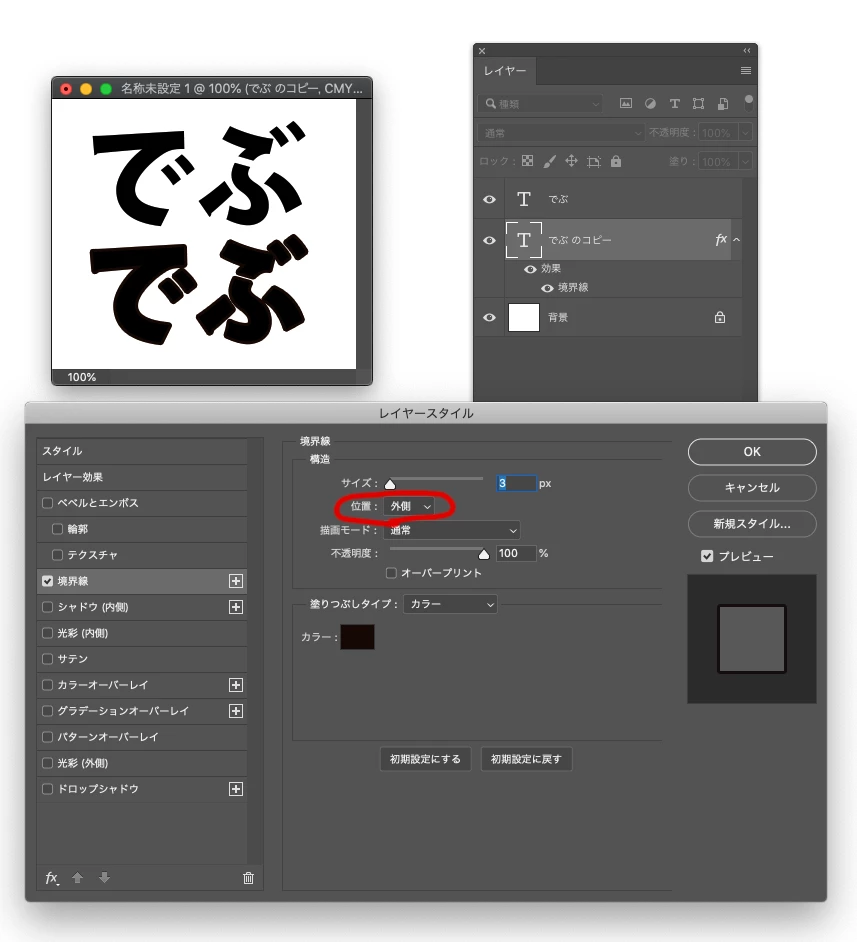Hide the でぶ のコピー layer
The image size is (857, 942).
(489, 240)
